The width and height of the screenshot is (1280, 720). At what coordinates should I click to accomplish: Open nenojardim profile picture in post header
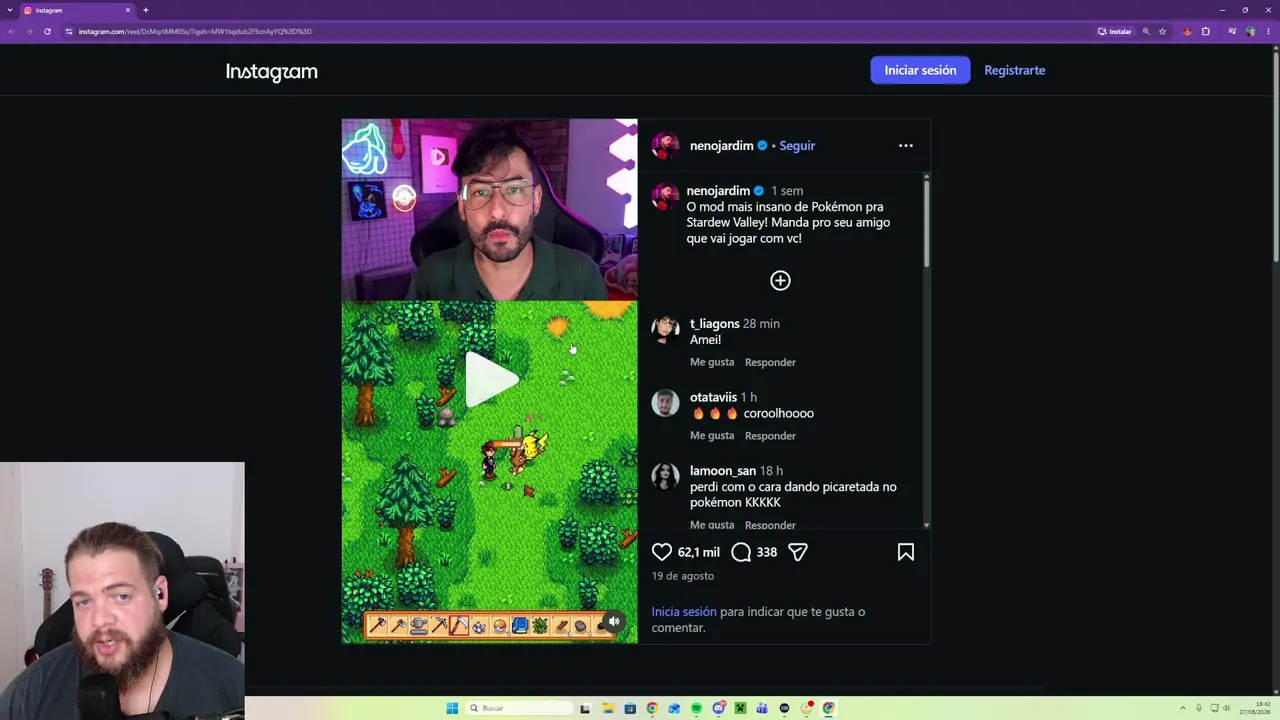click(665, 145)
